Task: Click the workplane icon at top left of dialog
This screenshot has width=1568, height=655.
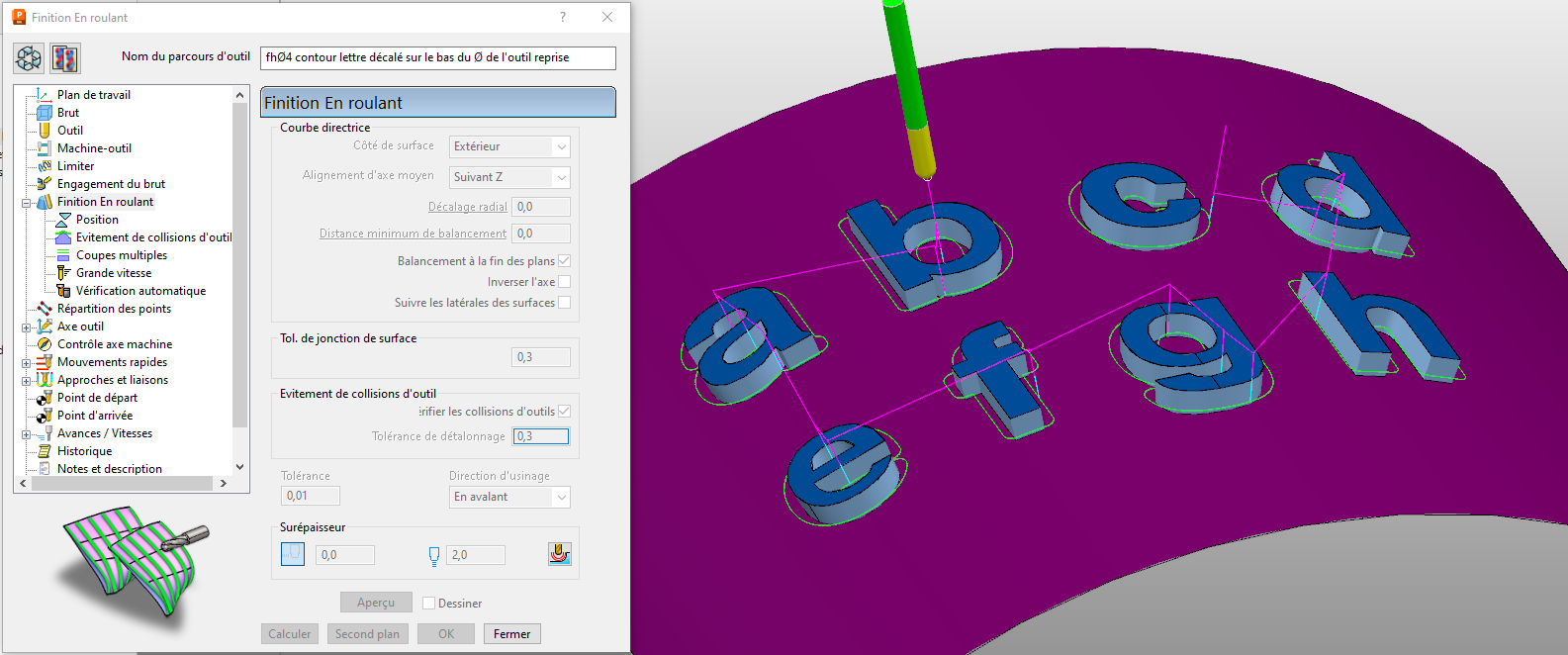Action: point(29,58)
